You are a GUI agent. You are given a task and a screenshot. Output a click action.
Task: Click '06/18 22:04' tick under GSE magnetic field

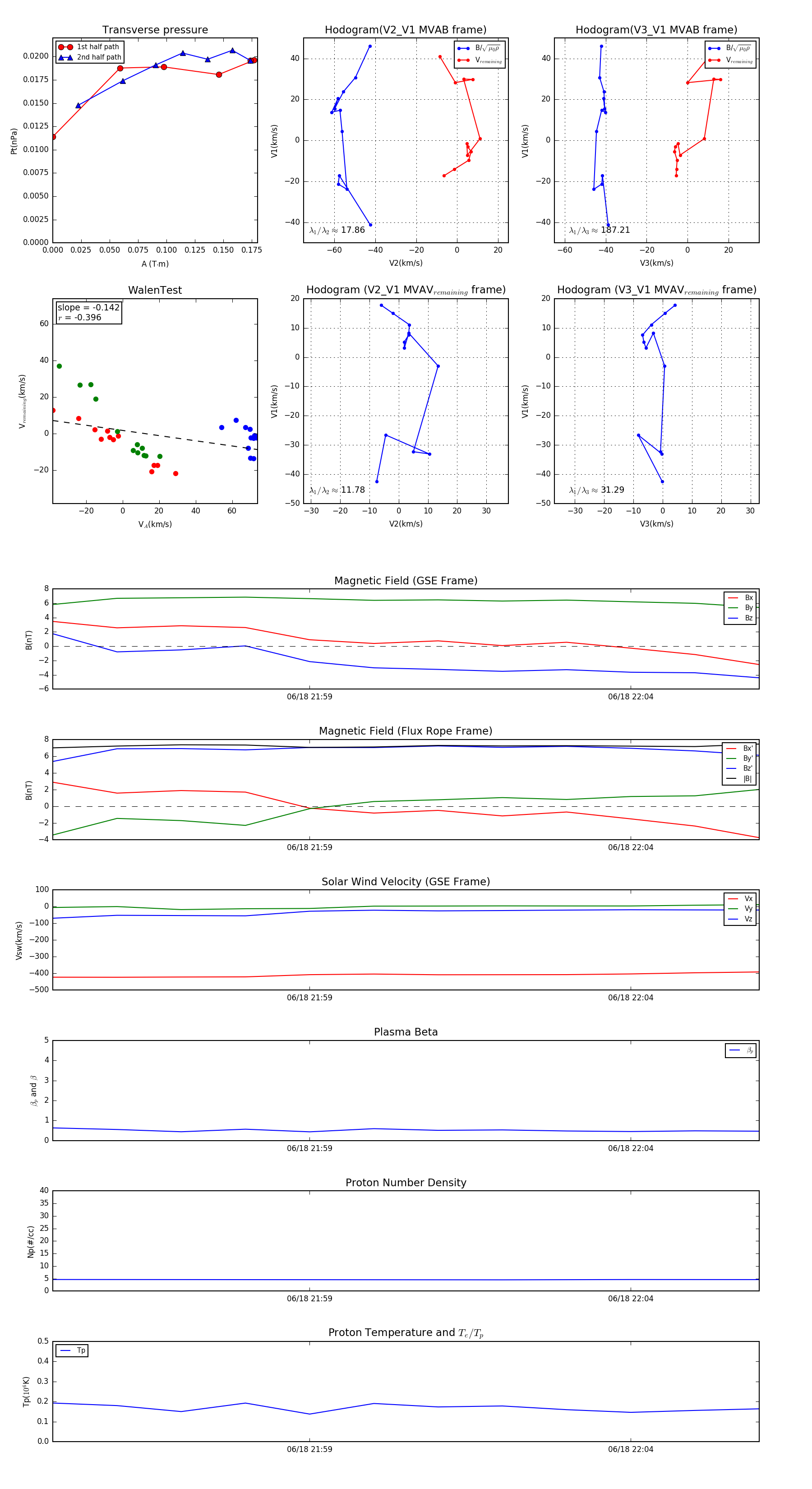pos(631,697)
